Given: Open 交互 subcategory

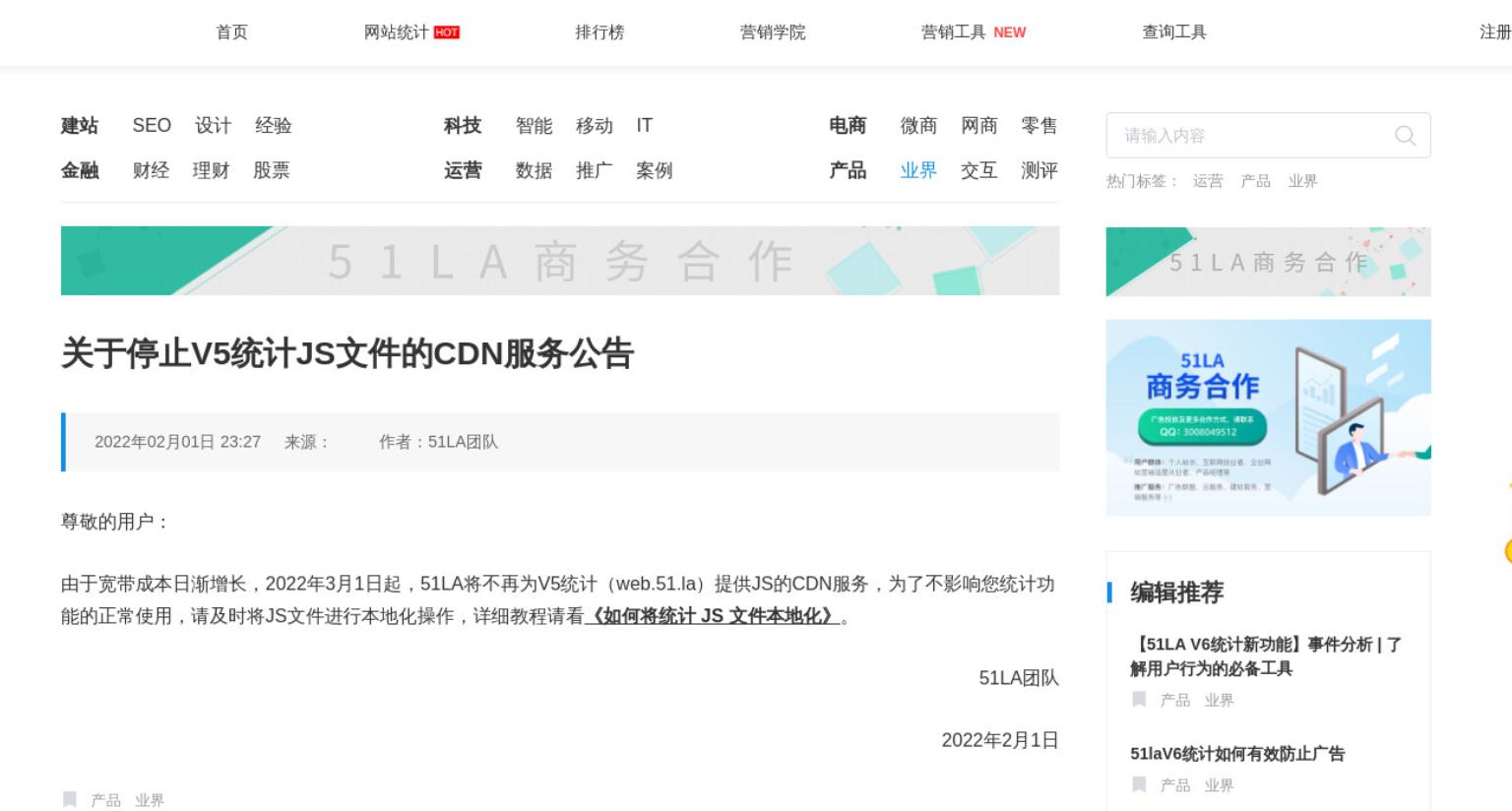Looking at the screenshot, I should 979,170.
